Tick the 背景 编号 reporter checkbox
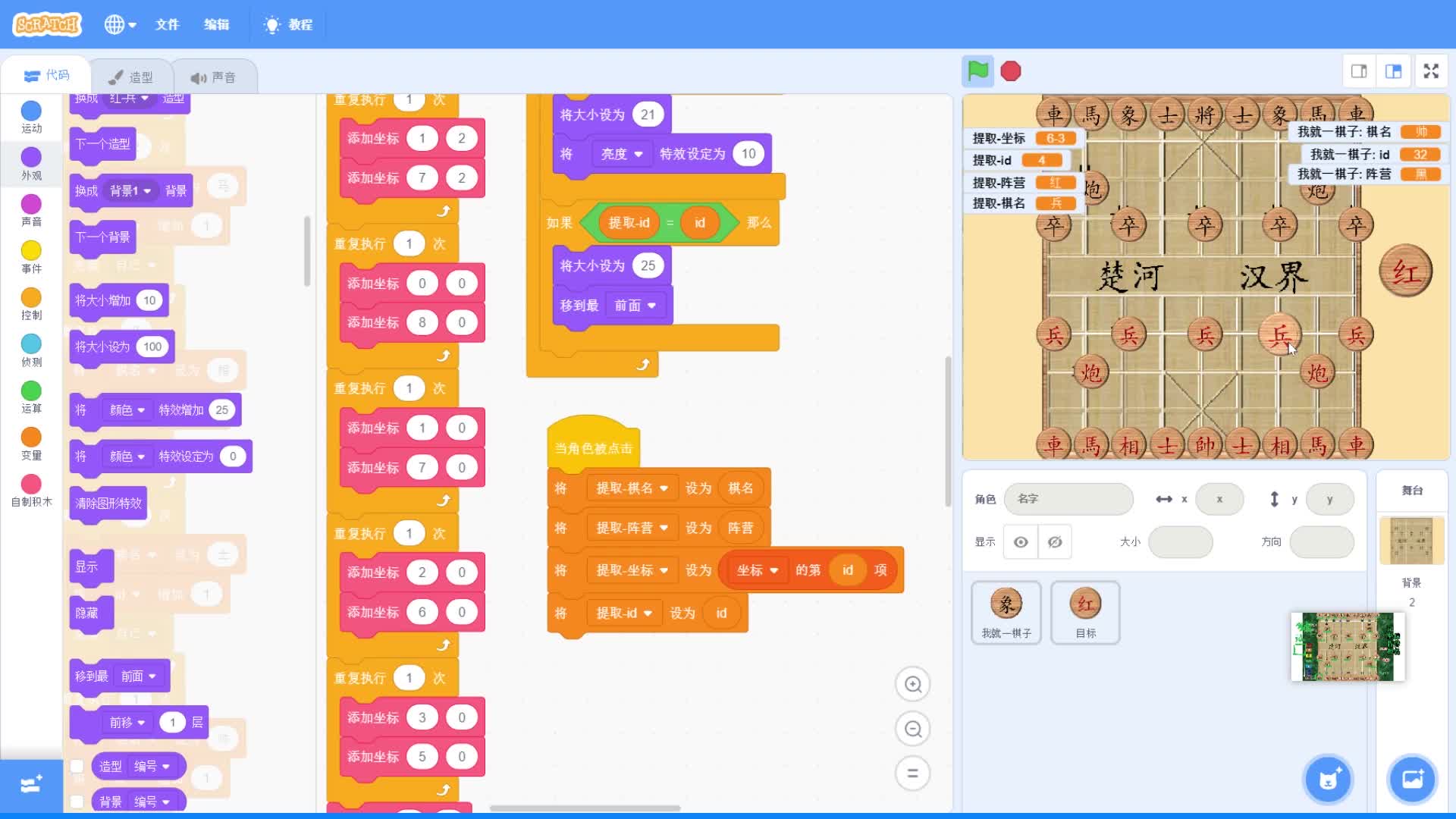Screen dimensions: 1456x819 point(77,801)
